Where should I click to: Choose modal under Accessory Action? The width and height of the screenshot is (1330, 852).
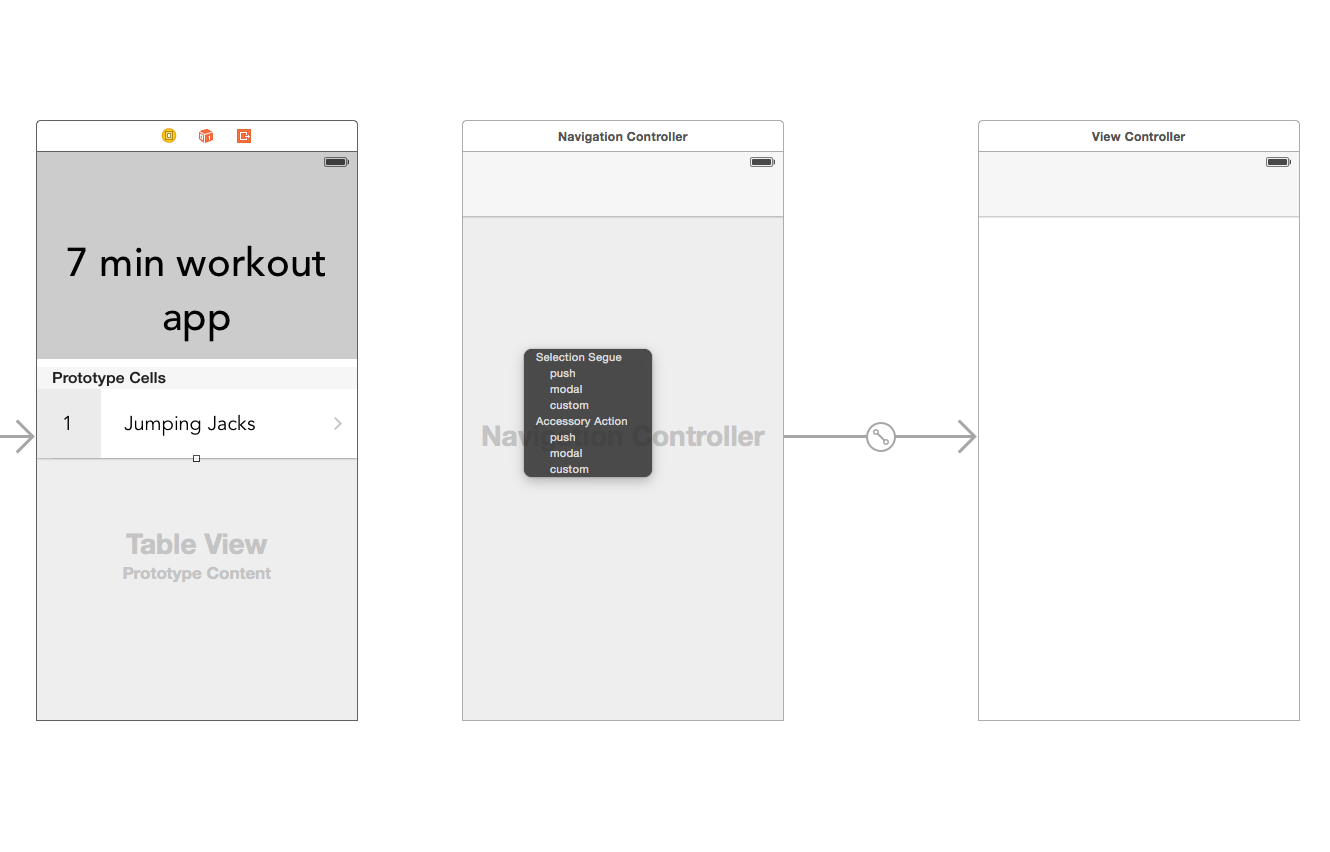(566, 454)
